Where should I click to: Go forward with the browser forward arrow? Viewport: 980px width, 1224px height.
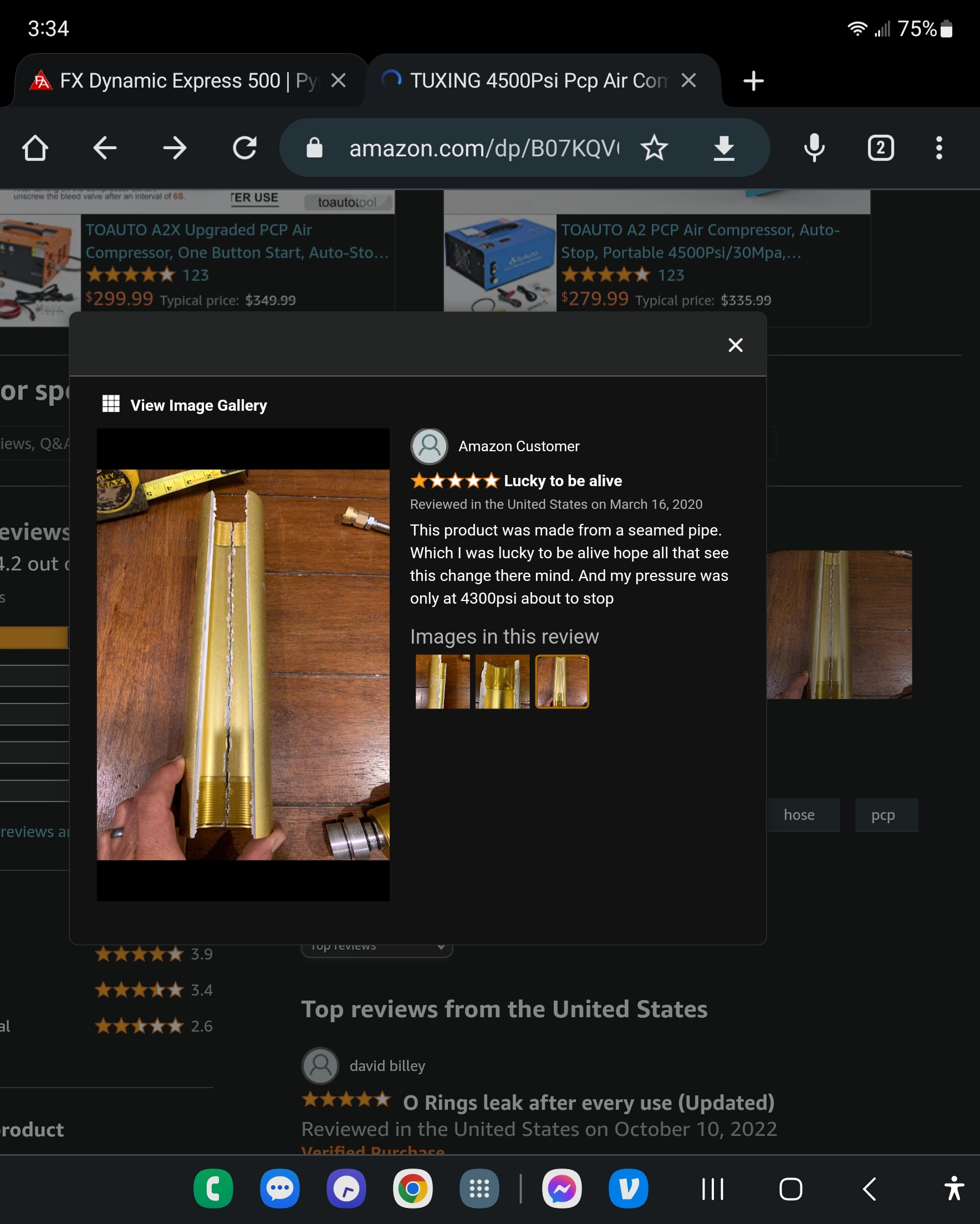coord(174,148)
